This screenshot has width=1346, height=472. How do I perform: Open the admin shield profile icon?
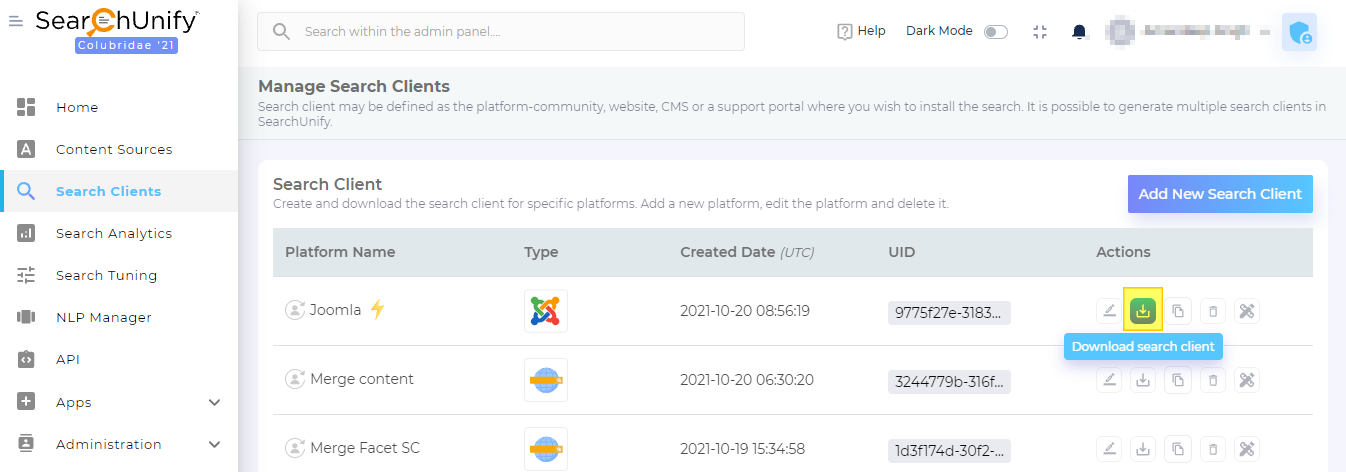[x=1299, y=32]
